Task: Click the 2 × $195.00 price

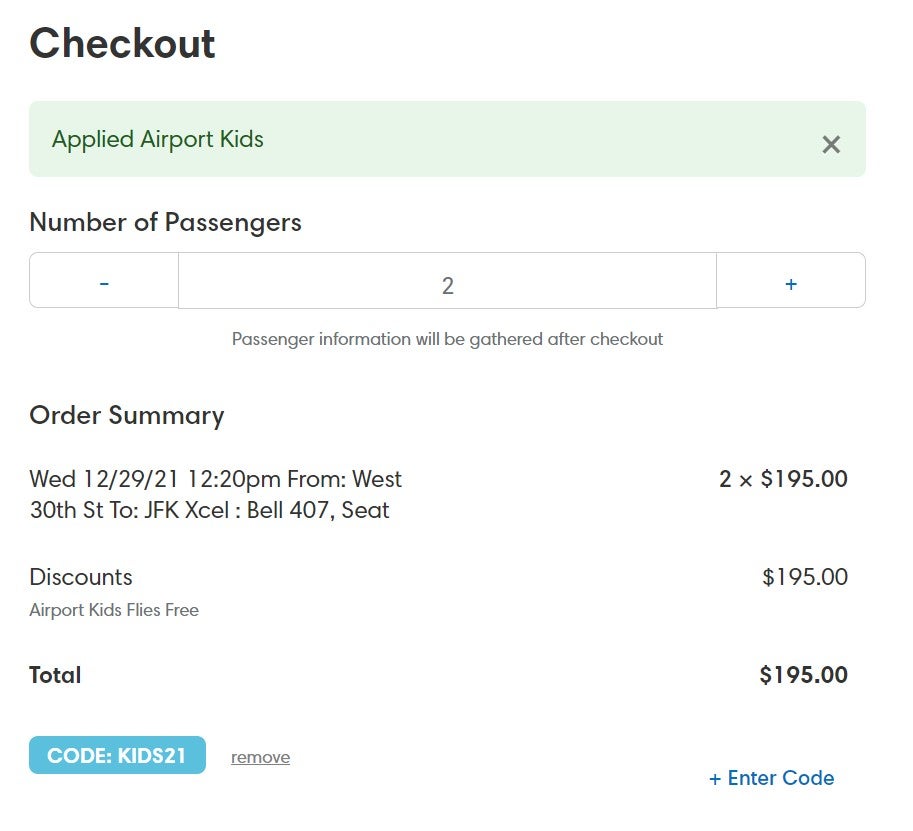Action: point(783,479)
